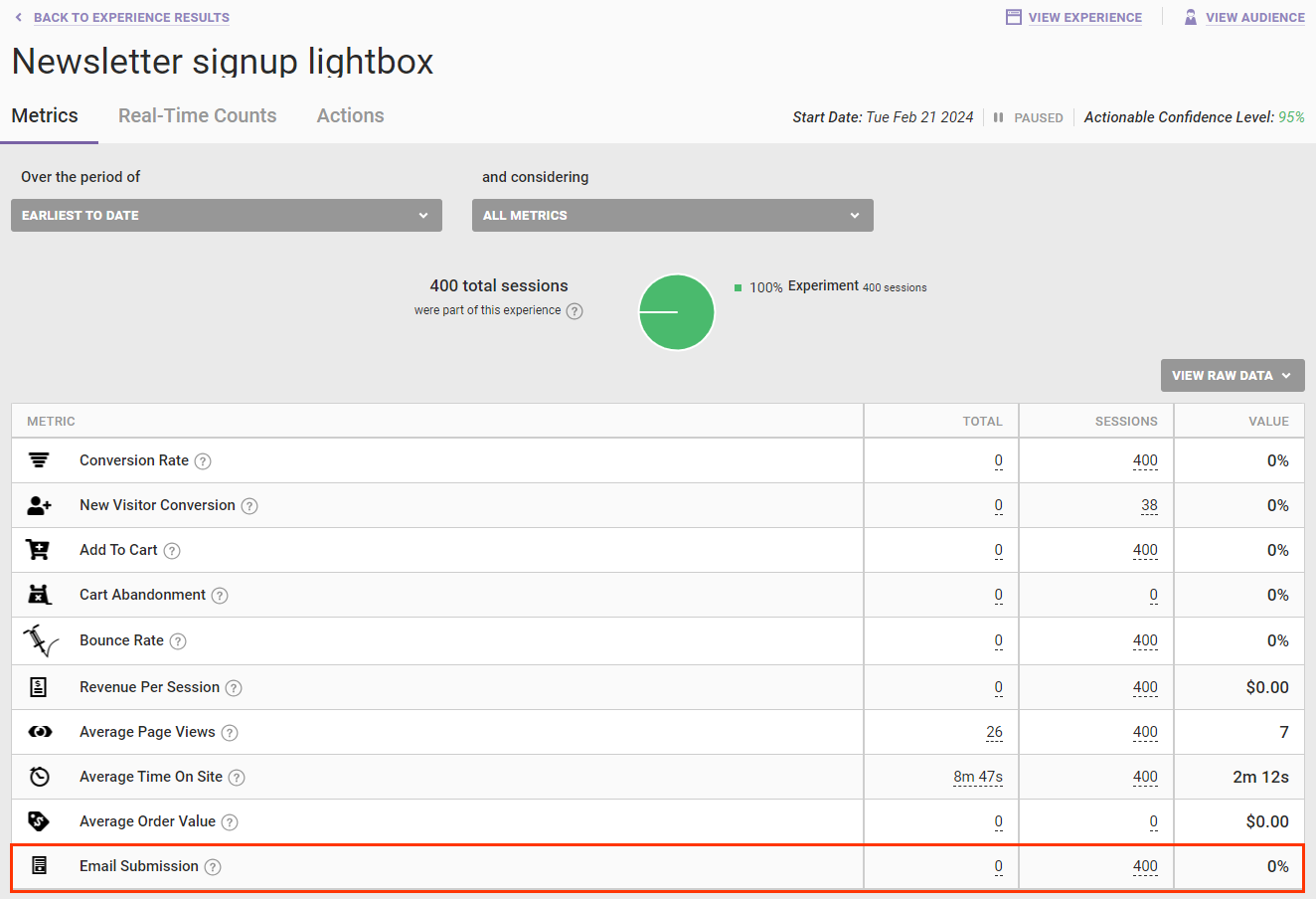Click the Average Order Value amount $0.00
The height and width of the screenshot is (899, 1316).
(1267, 821)
